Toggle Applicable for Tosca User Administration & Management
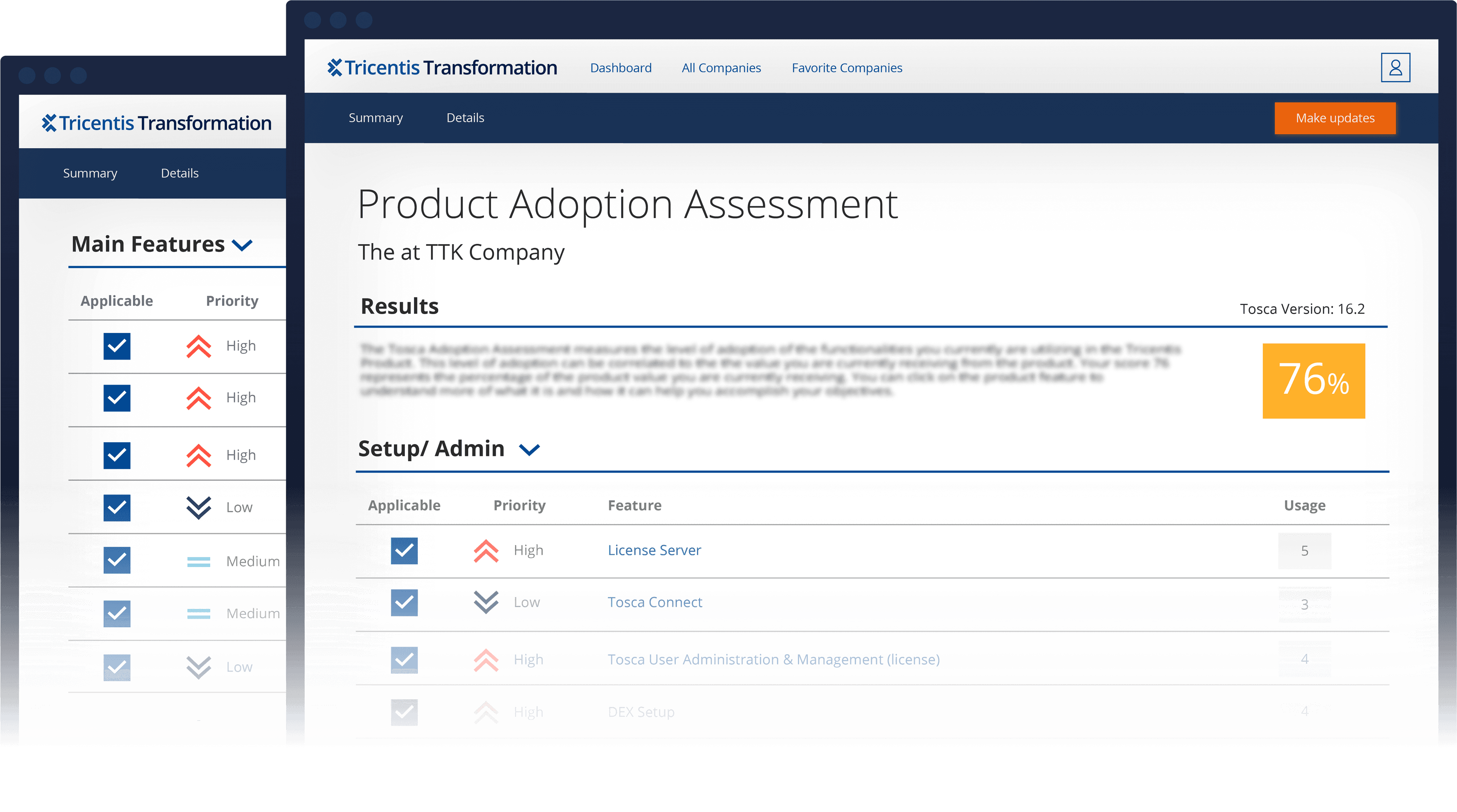 point(404,660)
